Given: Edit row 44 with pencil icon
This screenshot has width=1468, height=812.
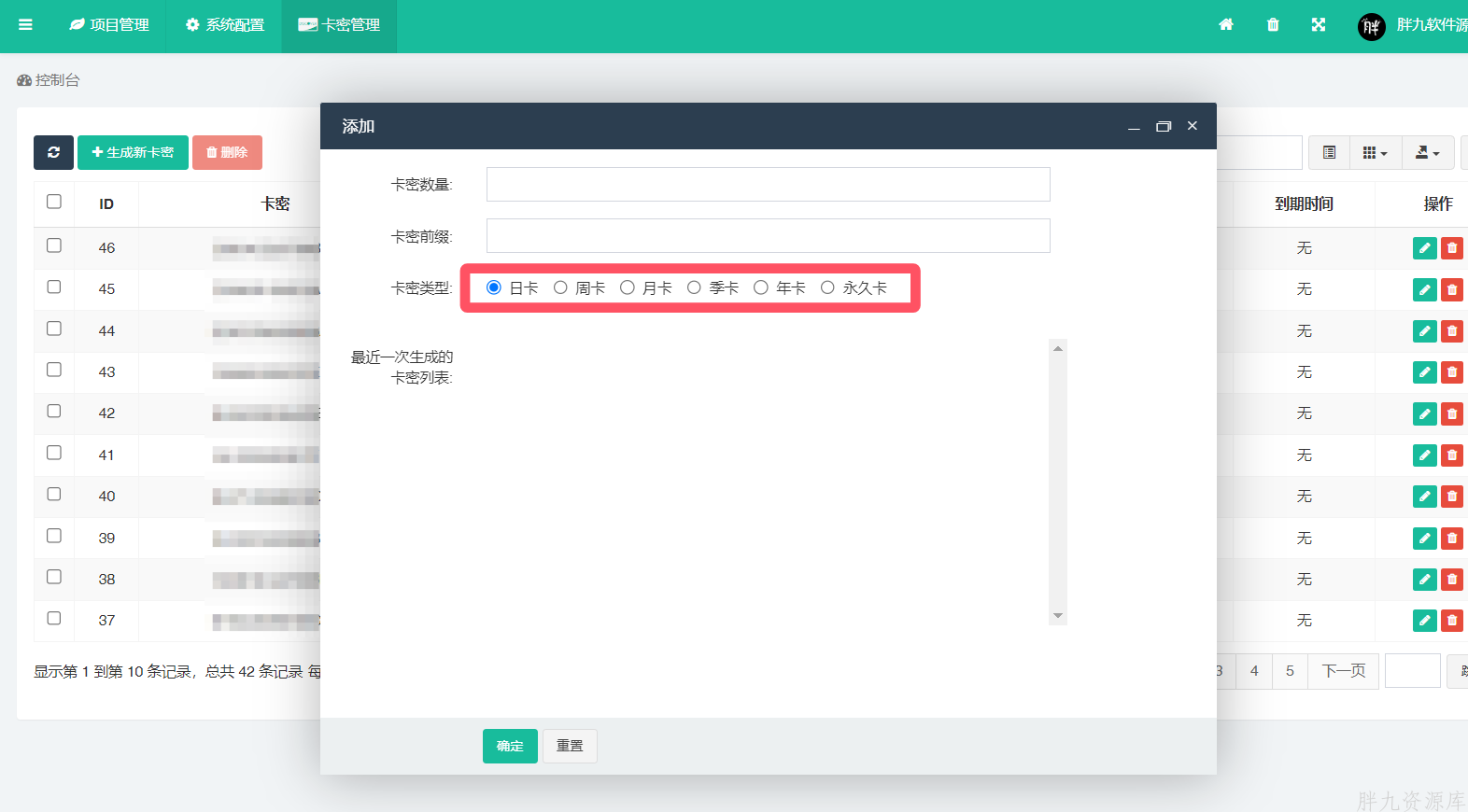Looking at the screenshot, I should [x=1425, y=330].
